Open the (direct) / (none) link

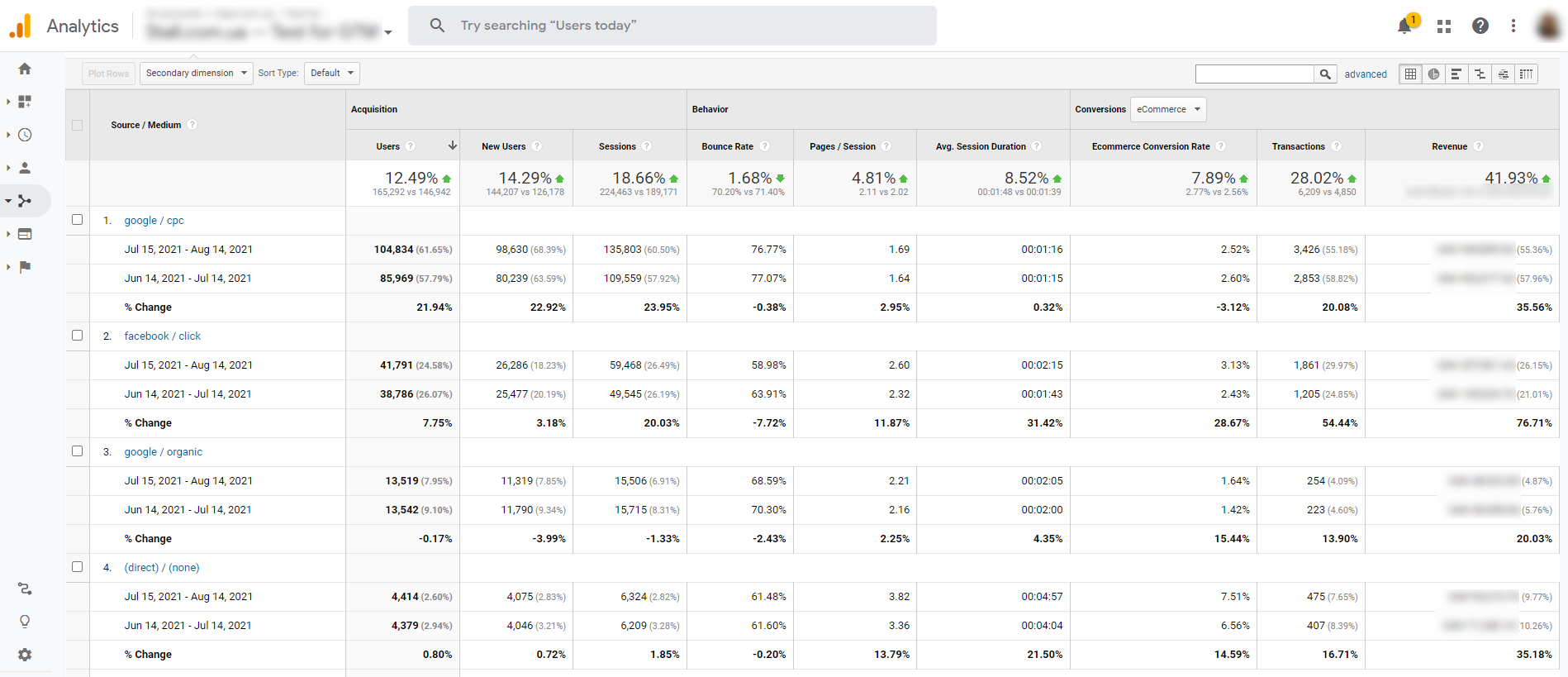[162, 567]
